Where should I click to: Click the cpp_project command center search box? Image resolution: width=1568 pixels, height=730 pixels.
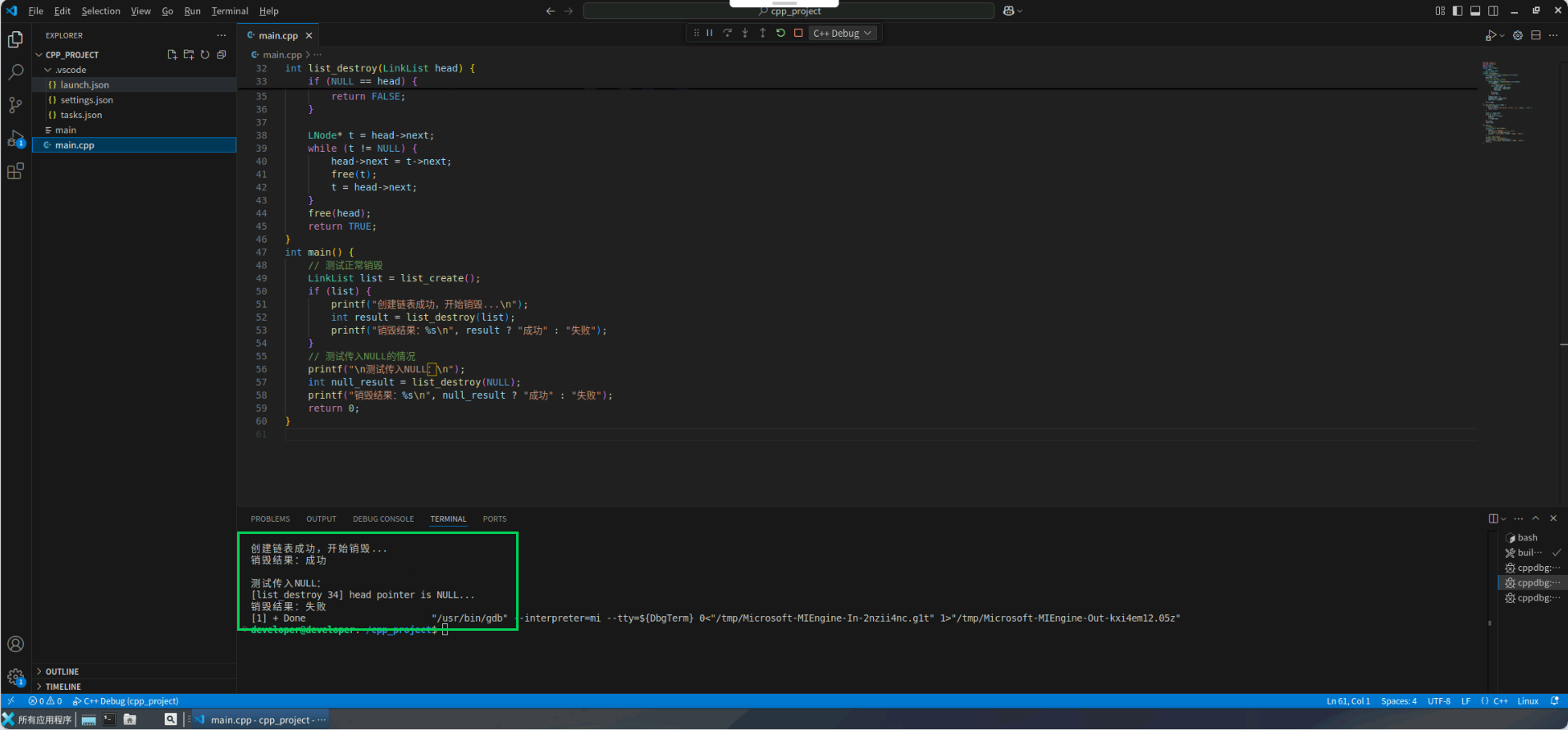(789, 11)
